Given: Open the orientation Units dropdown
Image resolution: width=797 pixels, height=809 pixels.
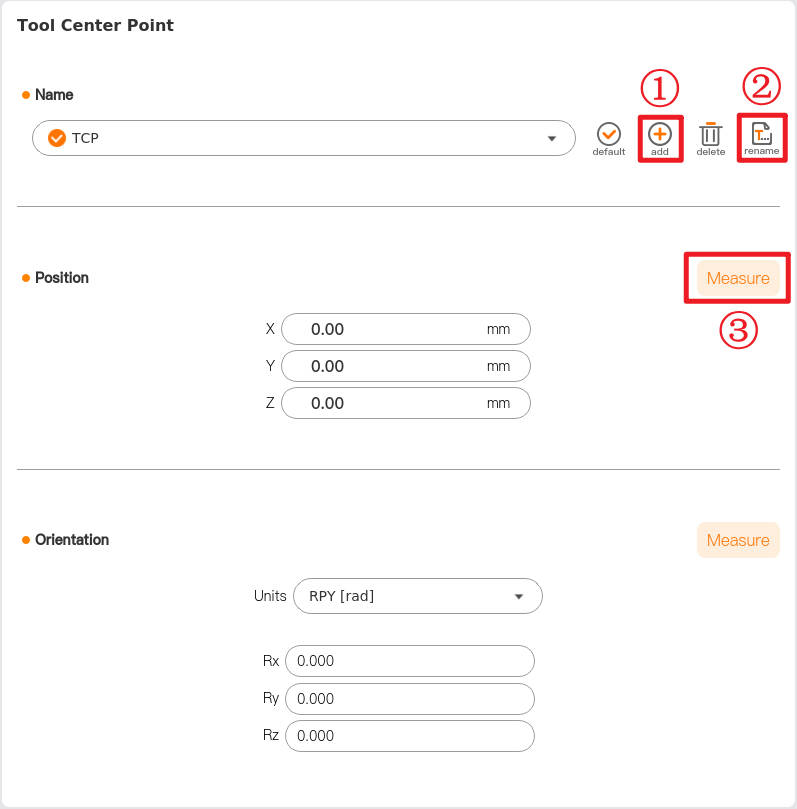Looking at the screenshot, I should (416, 596).
